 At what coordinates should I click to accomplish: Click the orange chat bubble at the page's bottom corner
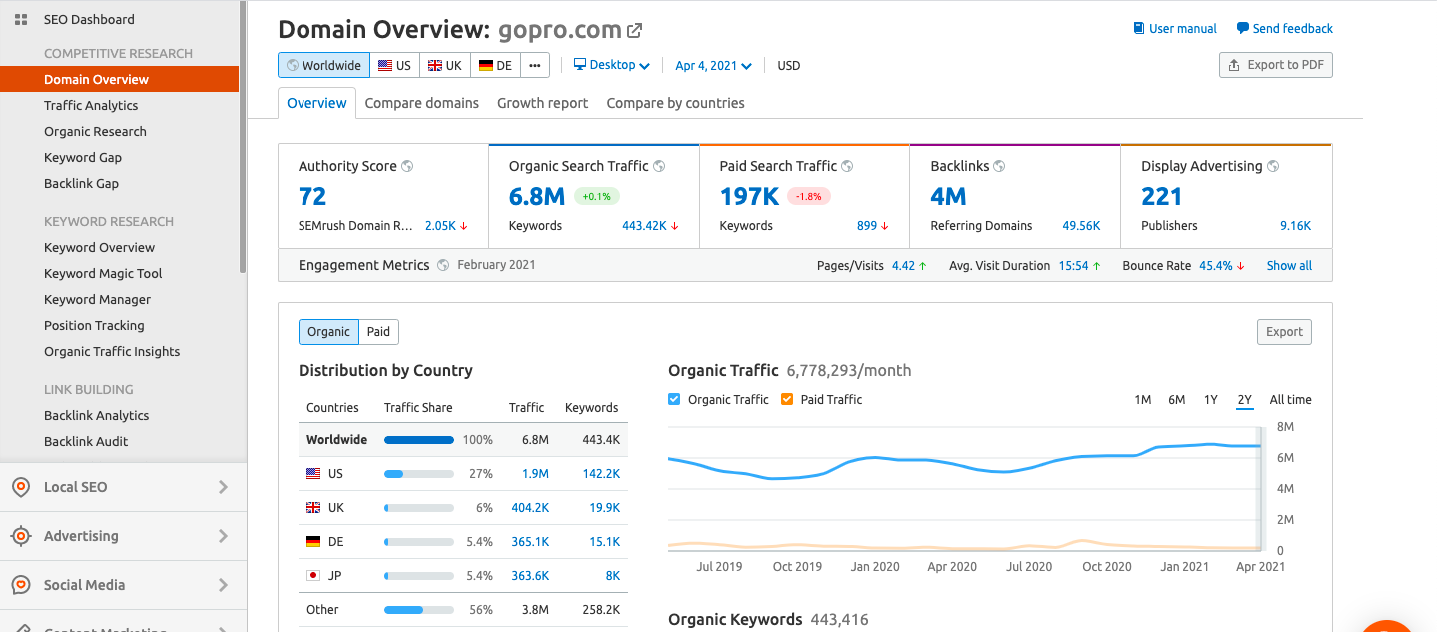pyautogui.click(x=1387, y=626)
